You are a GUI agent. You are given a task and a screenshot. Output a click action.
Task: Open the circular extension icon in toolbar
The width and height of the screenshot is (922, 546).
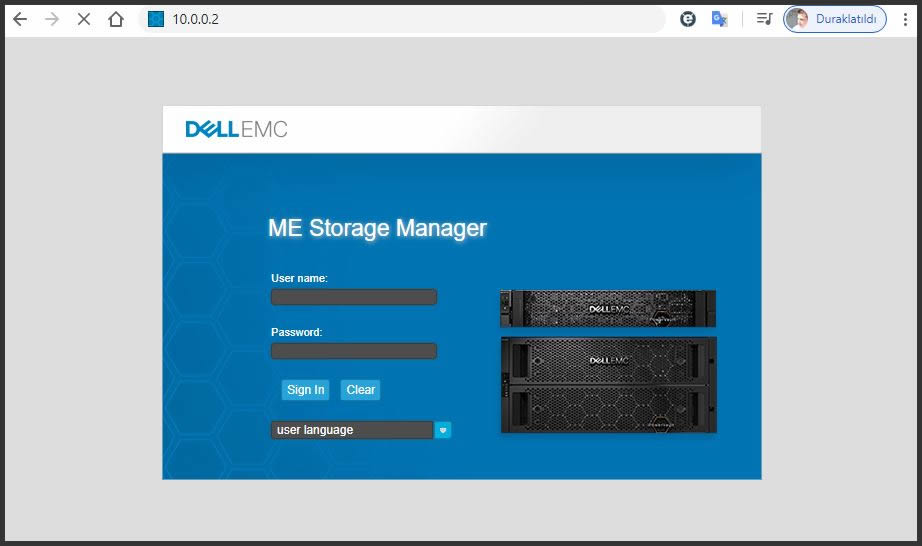[x=687, y=19]
